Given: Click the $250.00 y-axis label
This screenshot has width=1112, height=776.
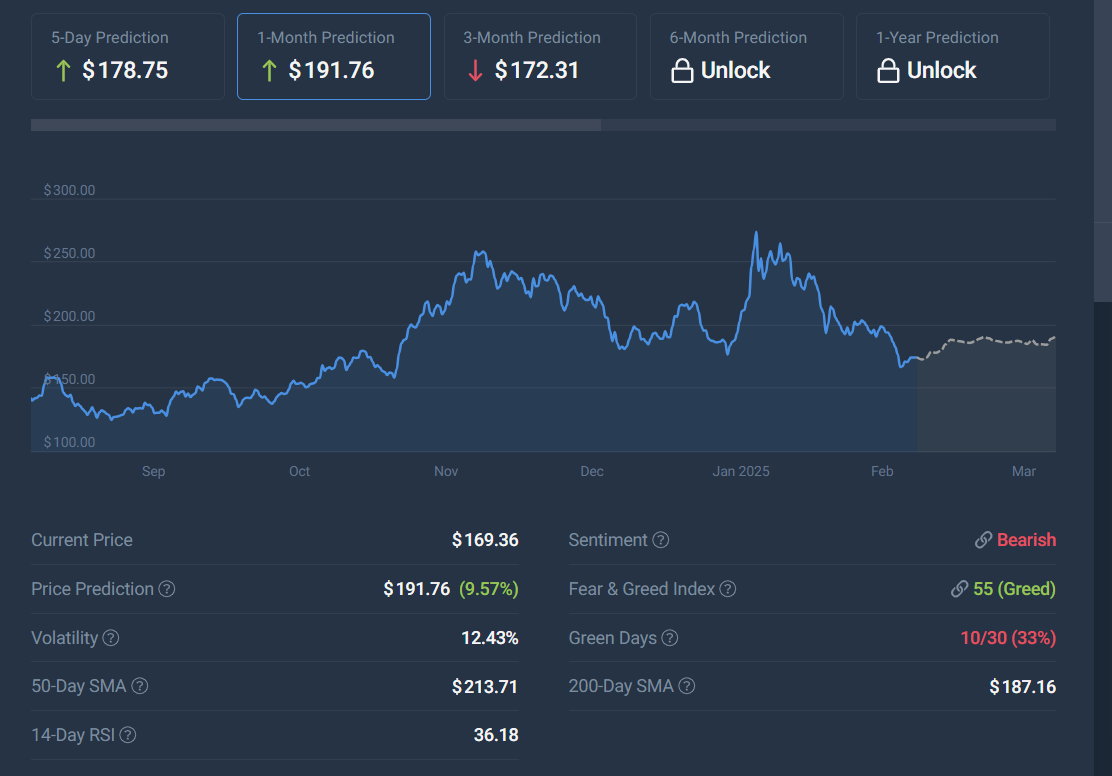Looking at the screenshot, I should pos(70,253).
